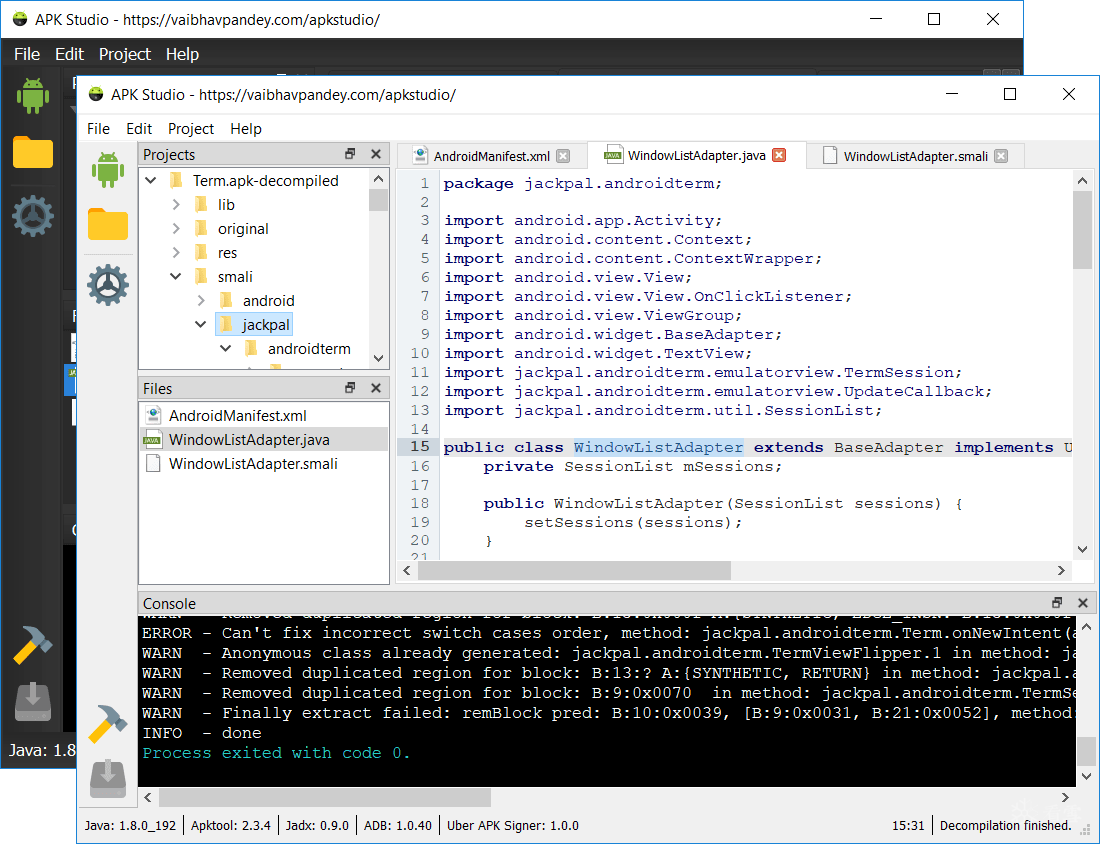1100x844 pixels.
Task: Open the Help menu
Action: [x=246, y=128]
